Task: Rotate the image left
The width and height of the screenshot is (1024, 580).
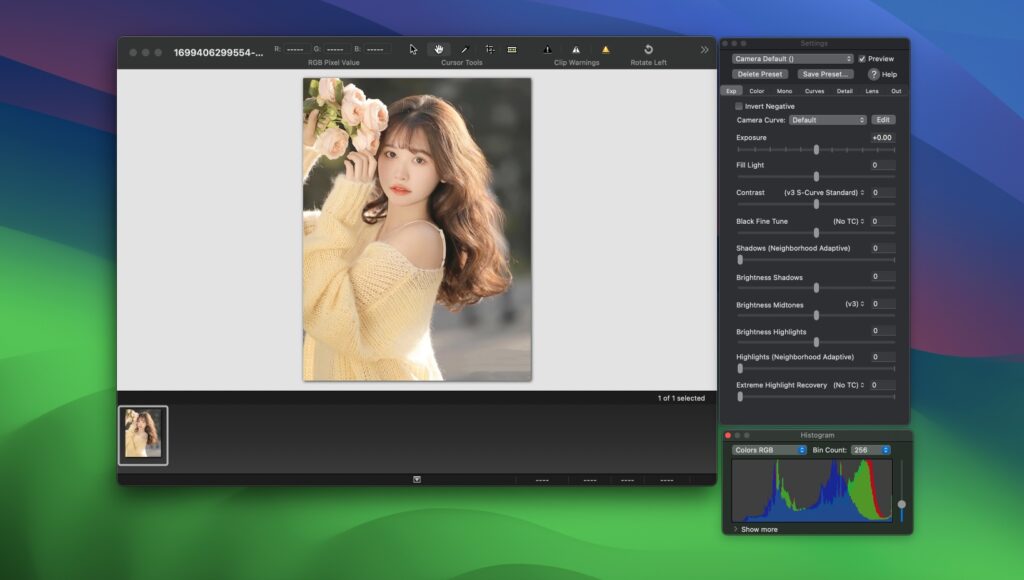Action: click(x=649, y=47)
